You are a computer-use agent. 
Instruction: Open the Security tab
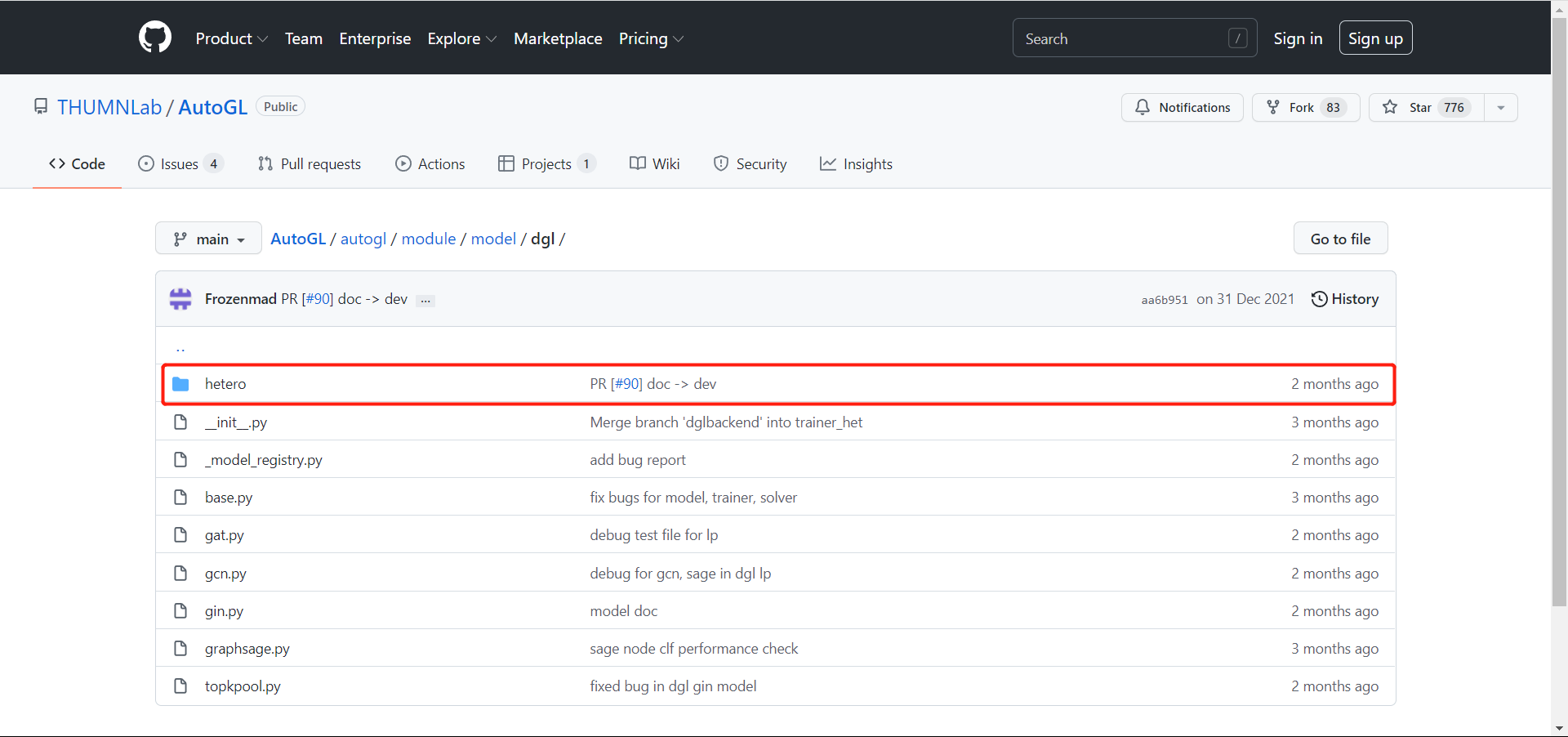click(750, 163)
